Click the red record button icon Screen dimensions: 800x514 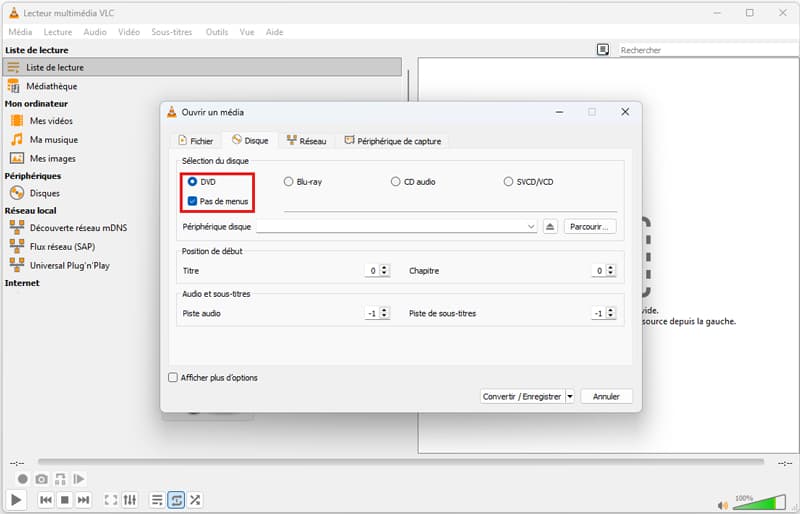point(23,479)
